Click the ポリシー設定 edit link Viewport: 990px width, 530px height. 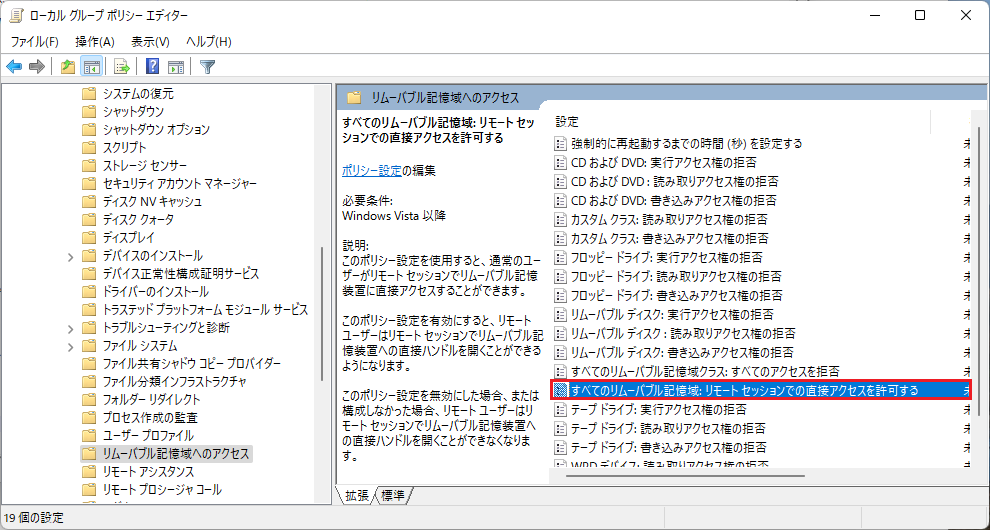371,170
